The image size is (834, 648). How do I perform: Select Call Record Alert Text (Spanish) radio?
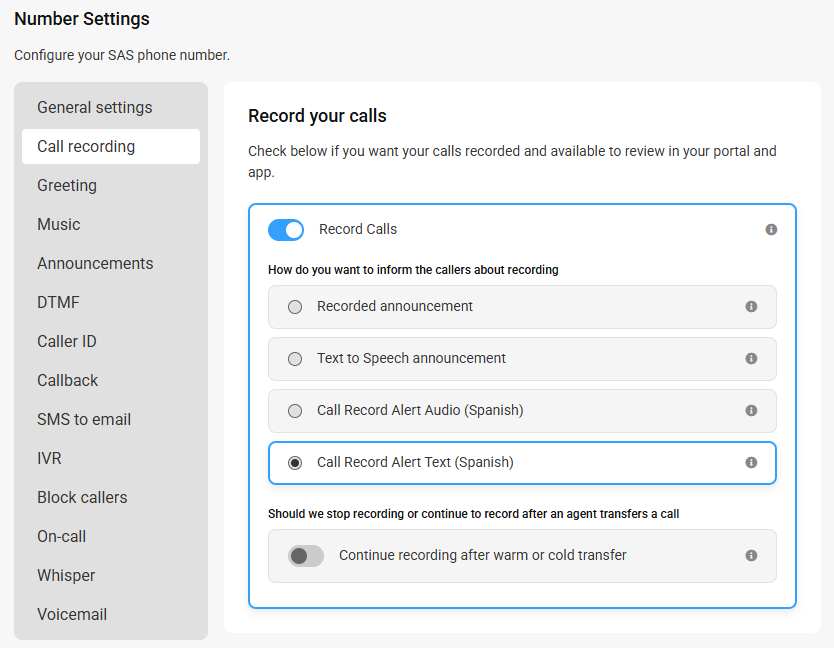coord(295,463)
